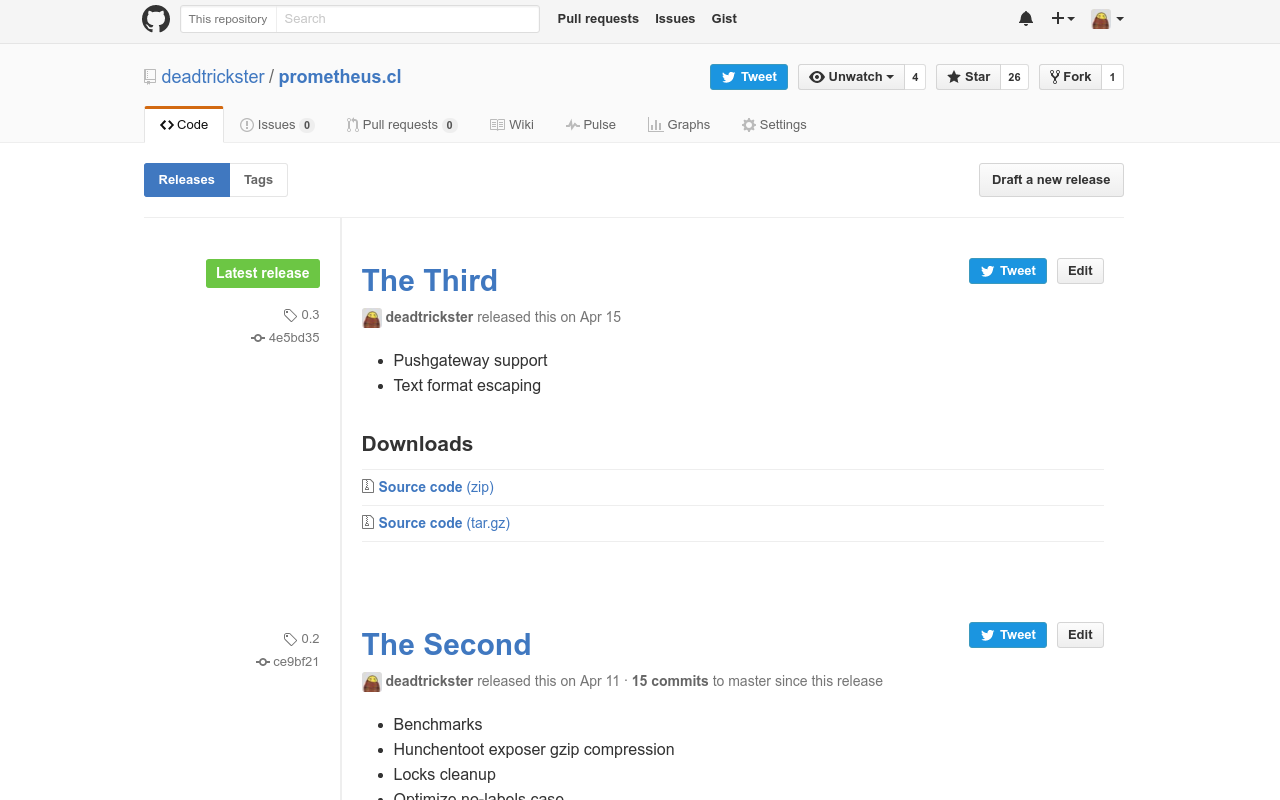
Task: Tweet about The Third release
Action: [x=1008, y=271]
